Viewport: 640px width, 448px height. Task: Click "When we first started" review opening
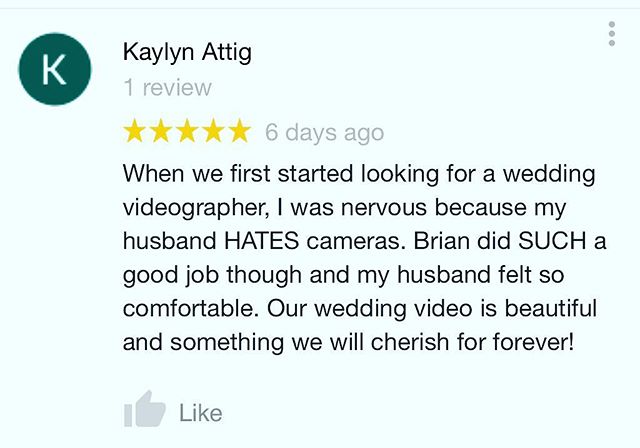pyautogui.click(x=238, y=173)
